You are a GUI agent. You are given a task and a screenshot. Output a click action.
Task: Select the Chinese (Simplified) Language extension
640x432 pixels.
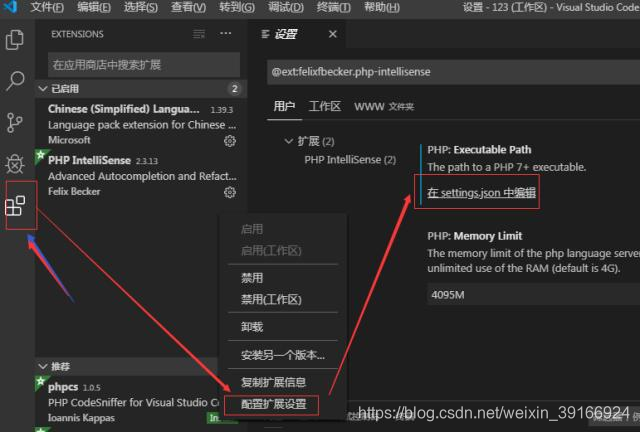pos(141,125)
